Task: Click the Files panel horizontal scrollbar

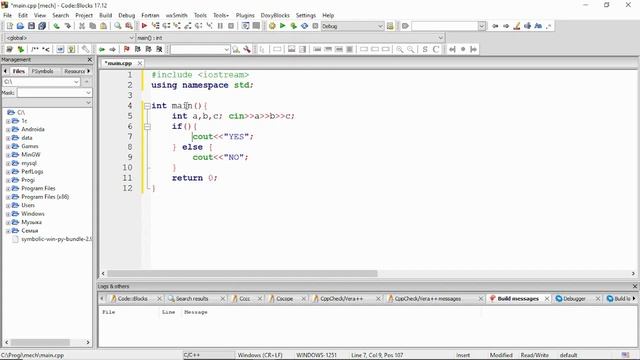Action: [40, 342]
